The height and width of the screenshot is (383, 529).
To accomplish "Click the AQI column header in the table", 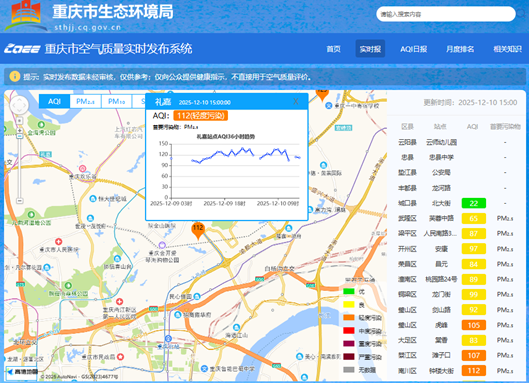I will pyautogui.click(x=472, y=127).
